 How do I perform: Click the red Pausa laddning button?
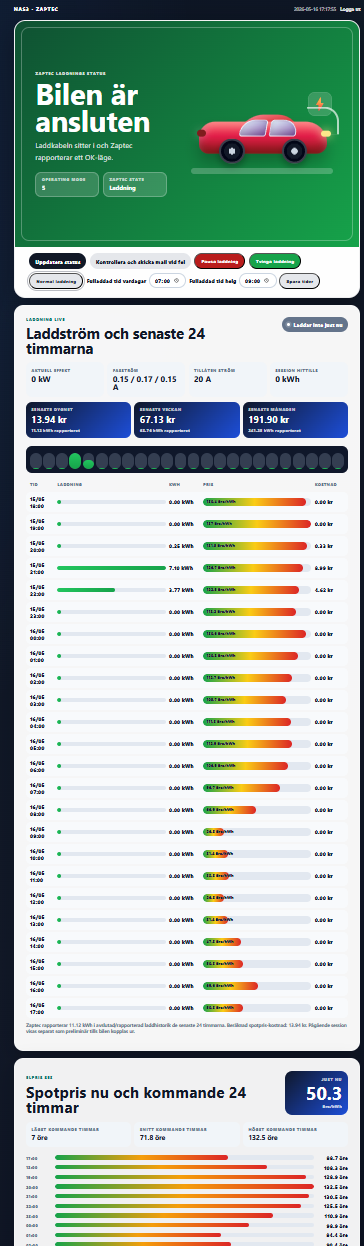click(220, 261)
